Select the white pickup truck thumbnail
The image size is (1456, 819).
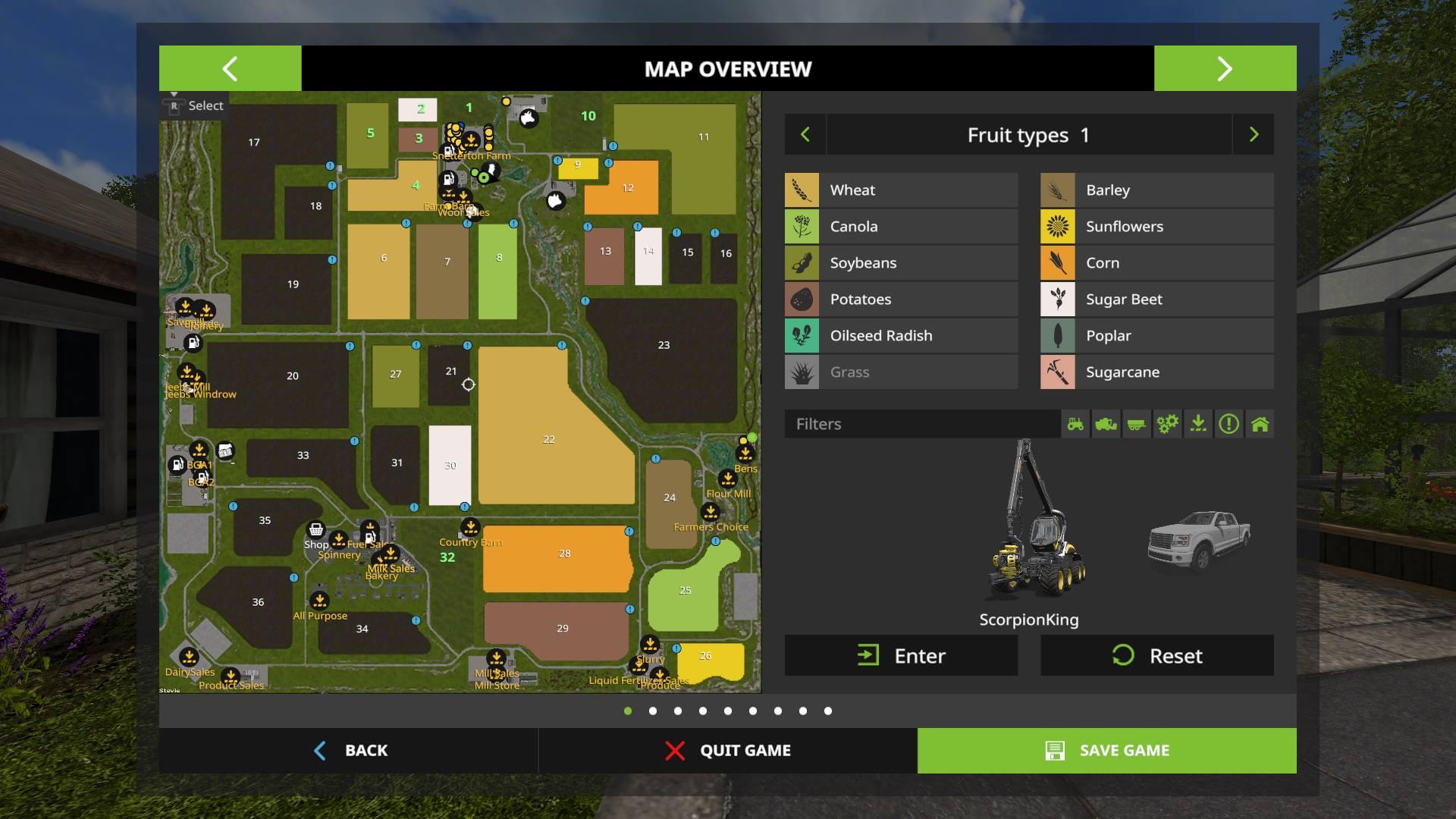(x=1198, y=540)
